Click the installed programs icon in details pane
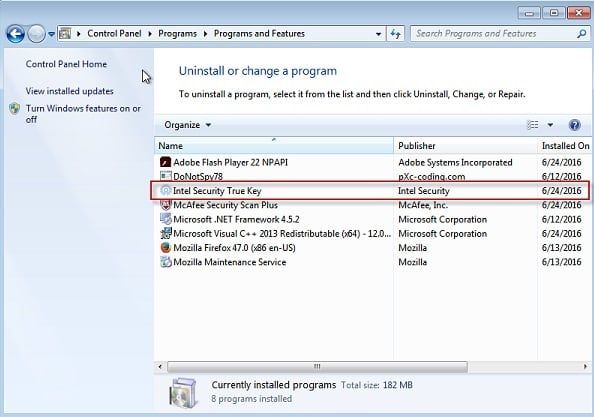The image size is (594, 417). 183,392
